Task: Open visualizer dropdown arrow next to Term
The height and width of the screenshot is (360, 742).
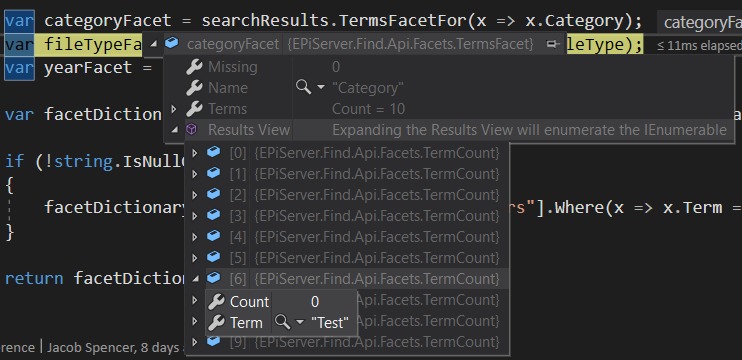Action: [300, 323]
